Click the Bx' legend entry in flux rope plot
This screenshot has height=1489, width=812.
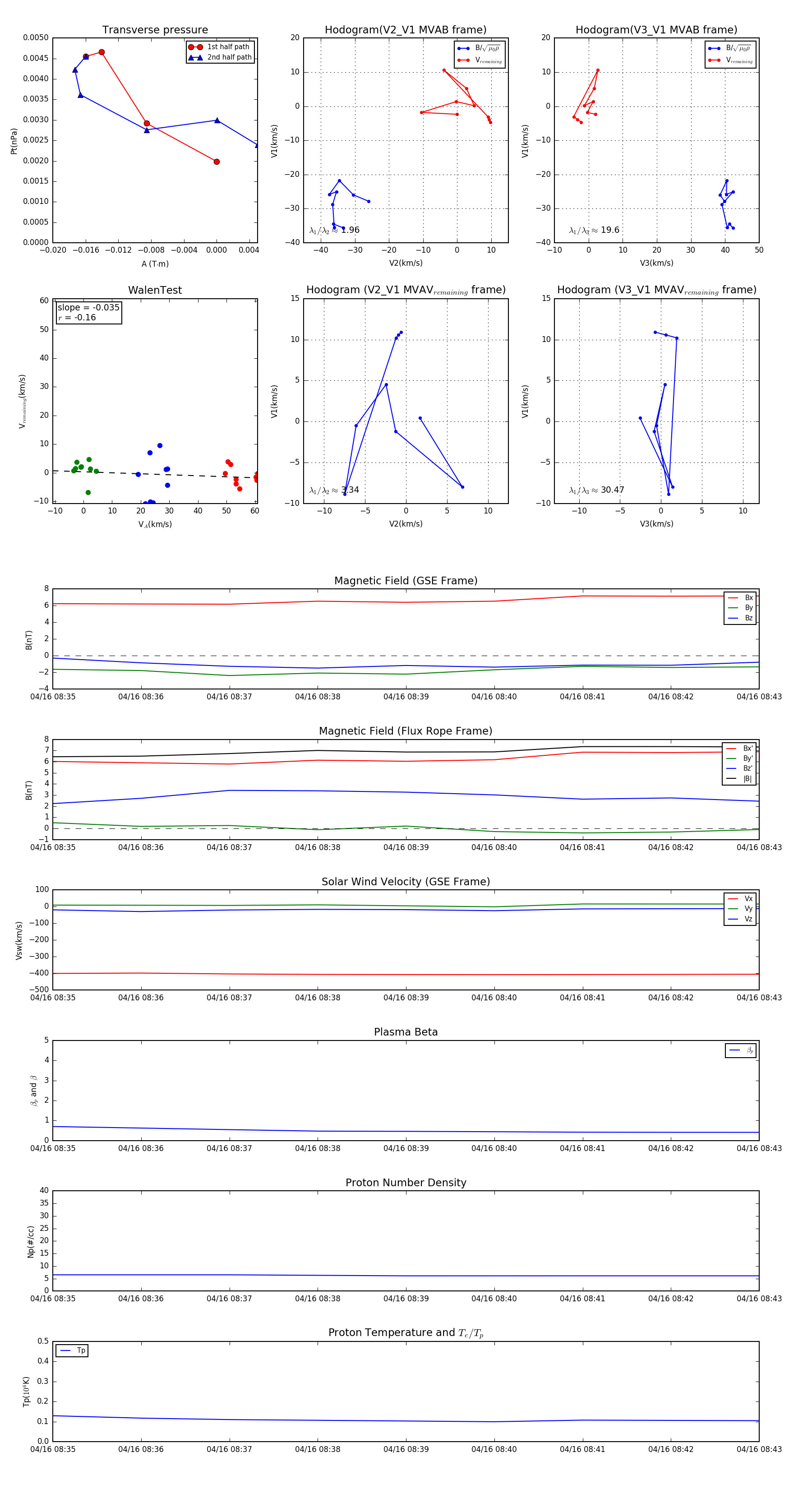pyautogui.click(x=739, y=748)
